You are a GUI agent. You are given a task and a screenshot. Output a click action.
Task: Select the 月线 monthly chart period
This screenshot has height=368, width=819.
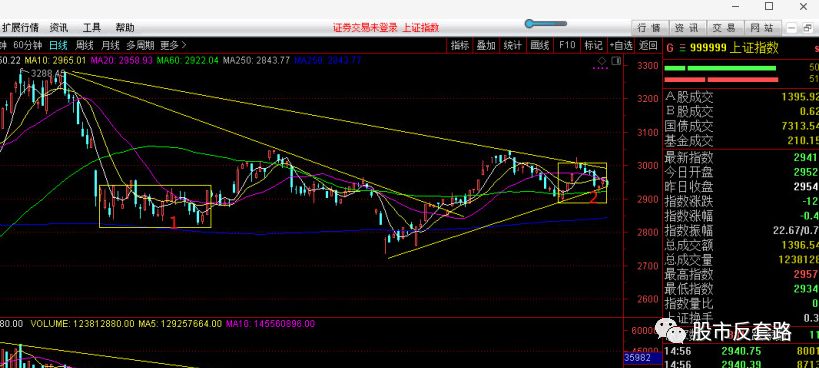110,45
